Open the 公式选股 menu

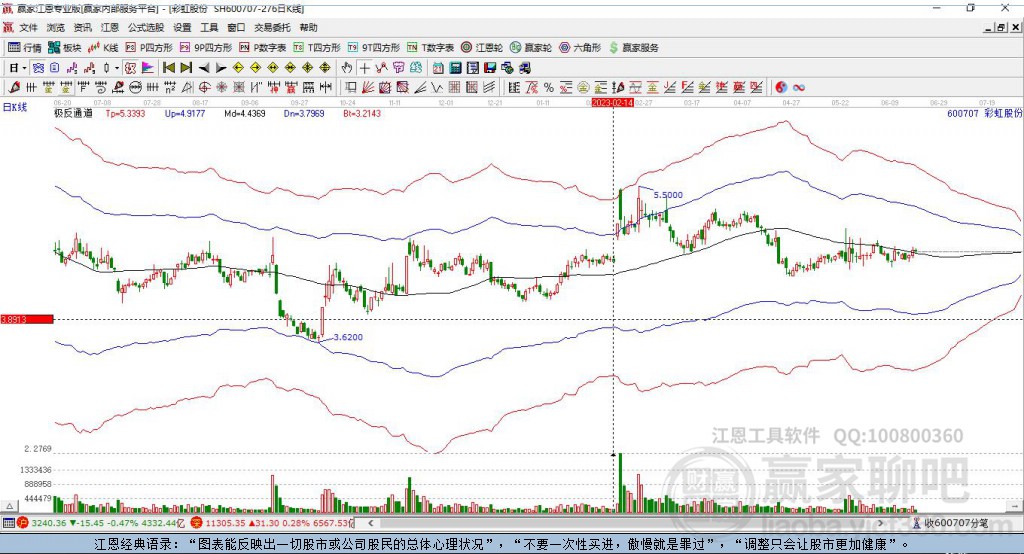[x=146, y=27]
